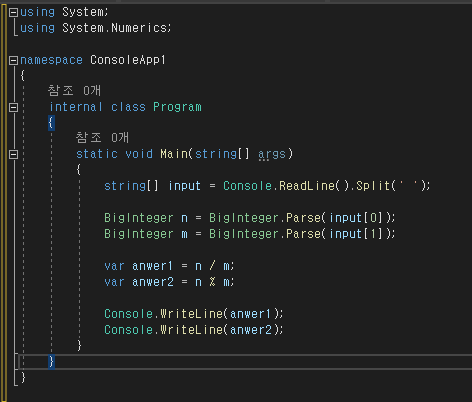Click the 'Split' method call
This screenshot has width=472, height=402.
tap(373, 186)
